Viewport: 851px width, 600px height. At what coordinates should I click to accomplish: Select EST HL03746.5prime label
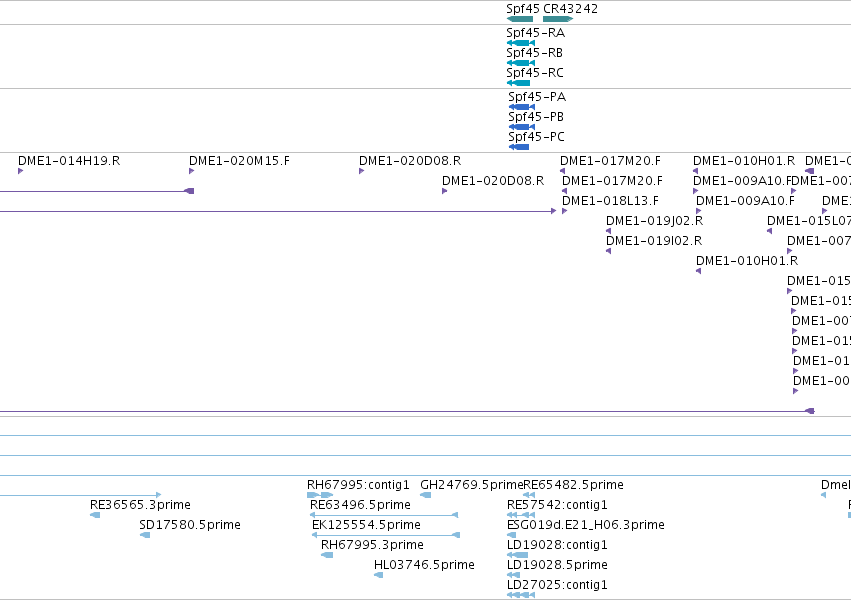pyautogui.click(x=424, y=565)
